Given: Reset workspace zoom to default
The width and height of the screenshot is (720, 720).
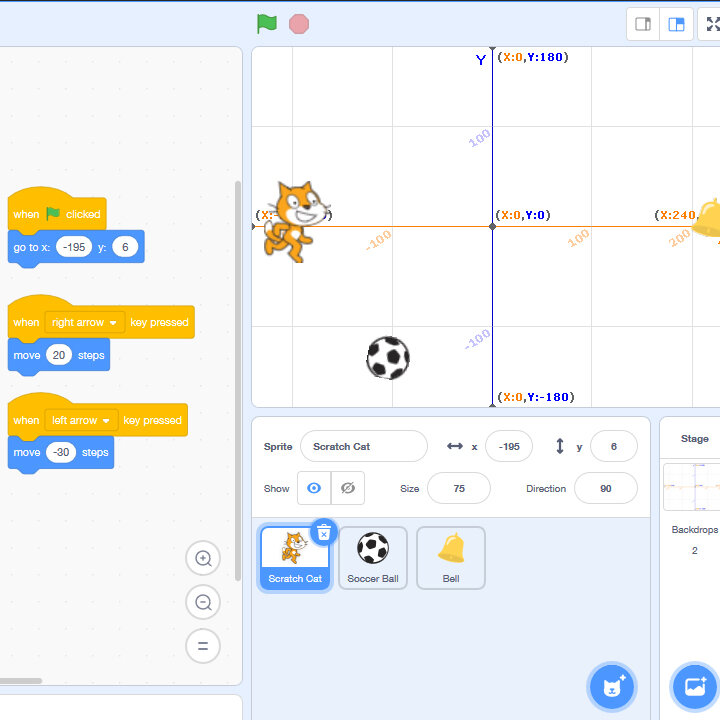Looking at the screenshot, I should [203, 646].
